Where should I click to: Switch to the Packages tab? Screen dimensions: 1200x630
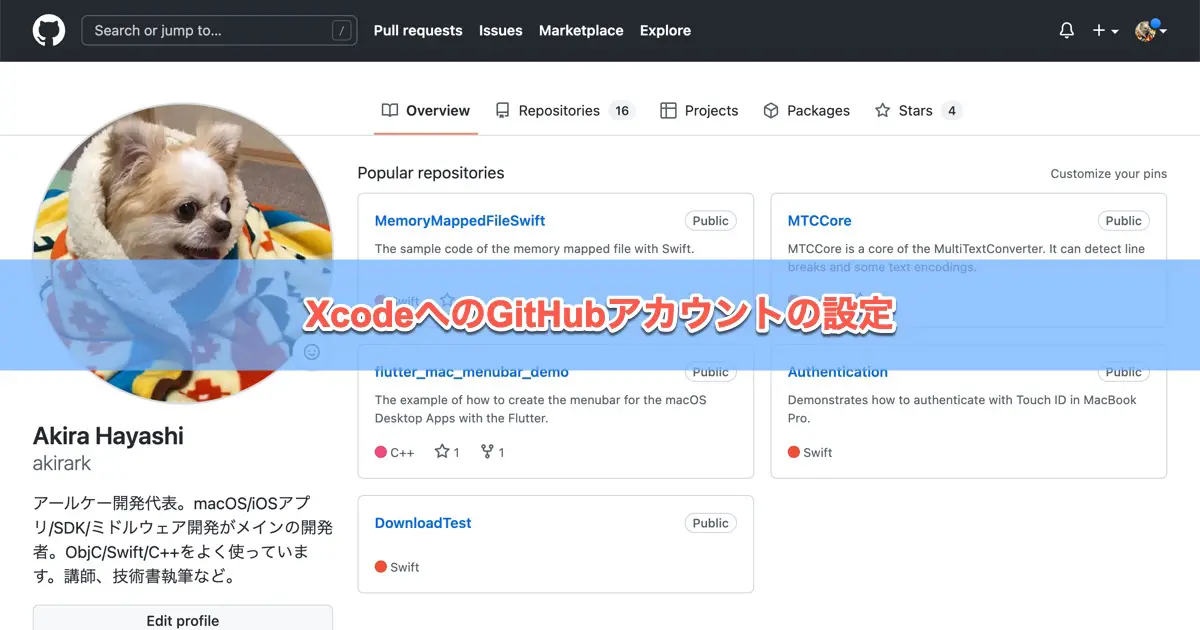tap(806, 111)
